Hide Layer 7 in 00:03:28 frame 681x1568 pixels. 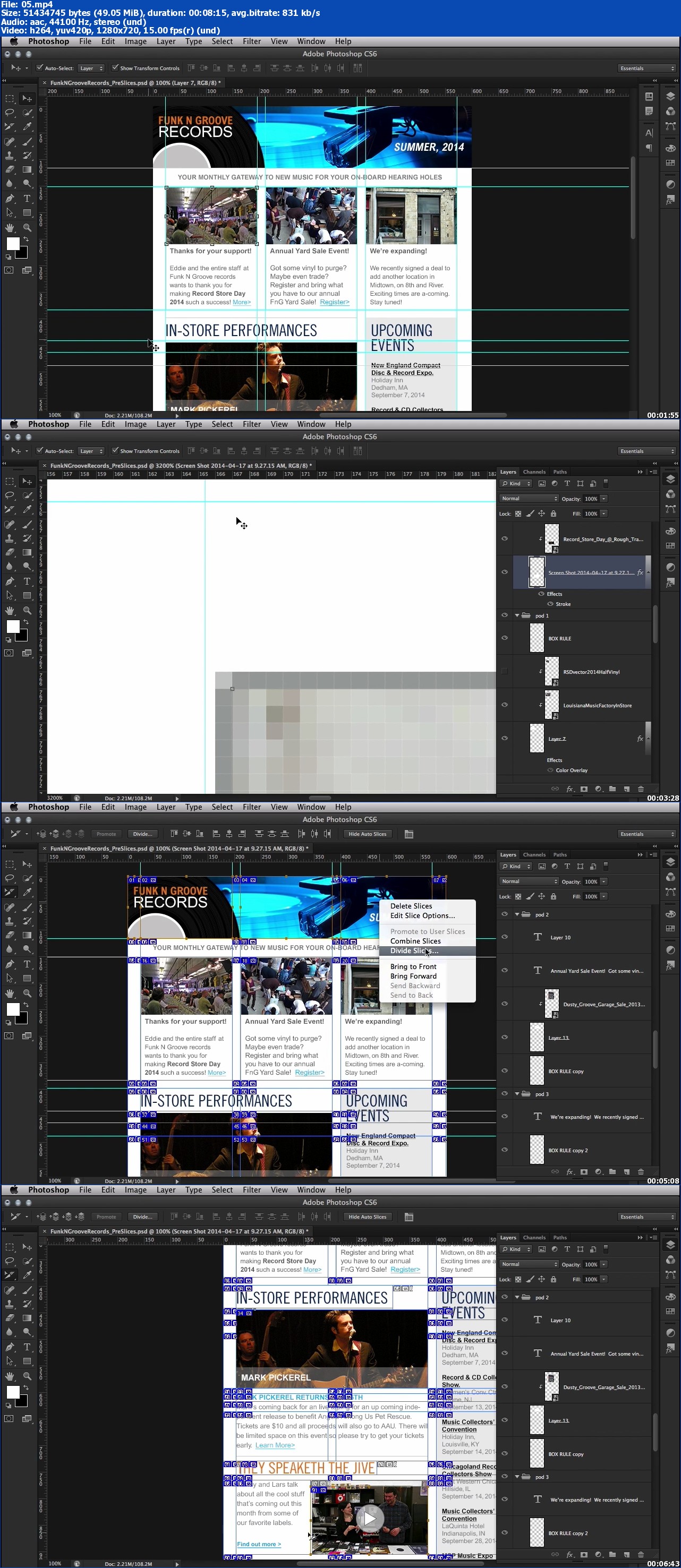pyautogui.click(x=504, y=739)
